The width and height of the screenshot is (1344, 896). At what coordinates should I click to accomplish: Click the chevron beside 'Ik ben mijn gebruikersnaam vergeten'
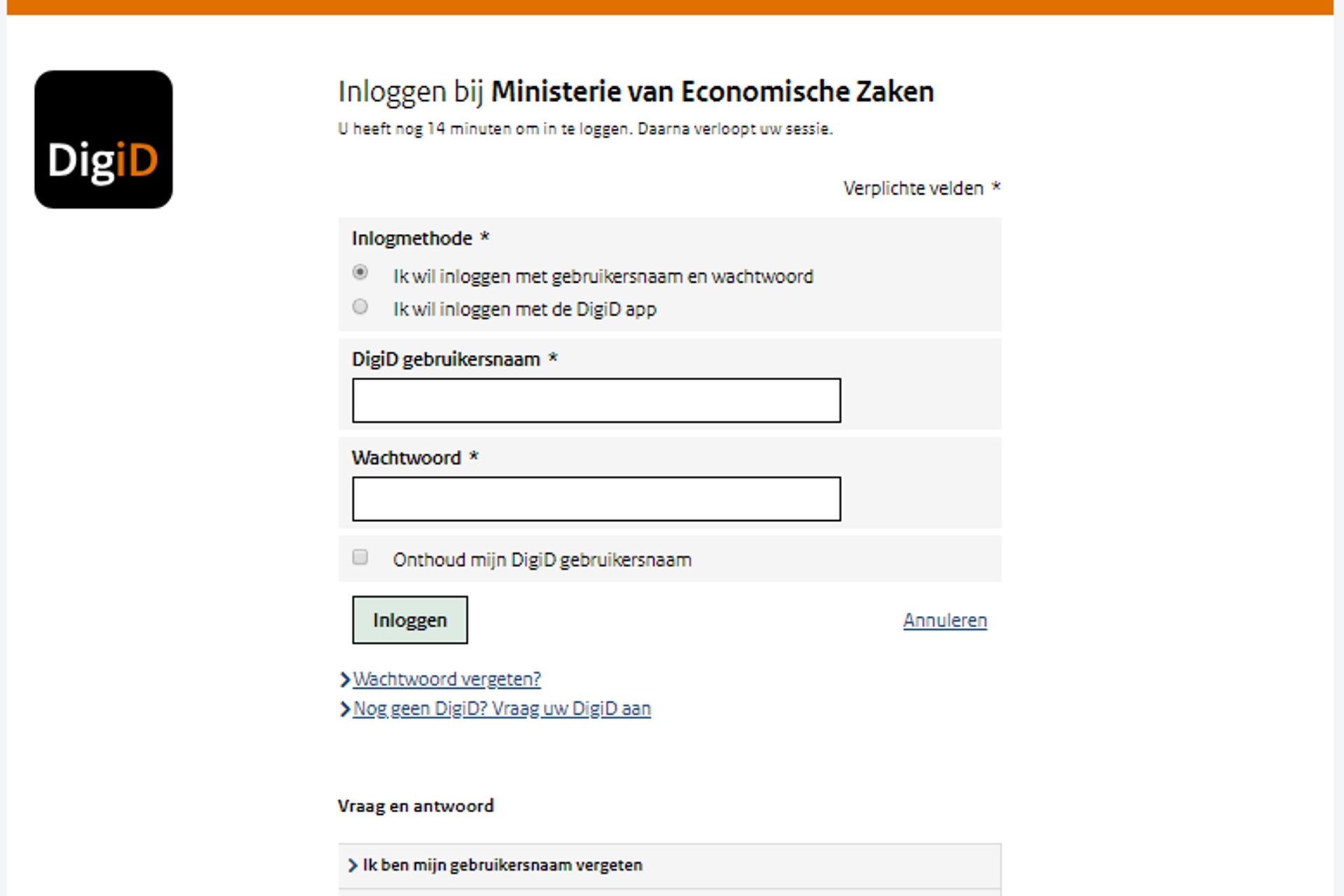click(353, 866)
